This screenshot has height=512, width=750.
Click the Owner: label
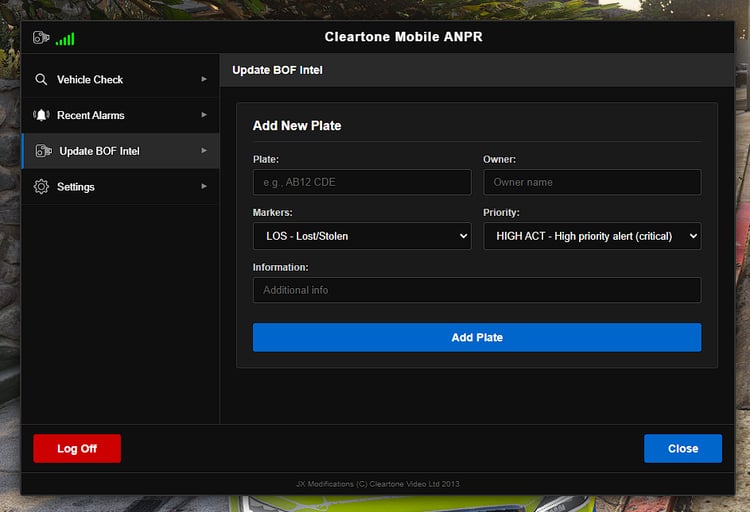pyautogui.click(x=499, y=159)
